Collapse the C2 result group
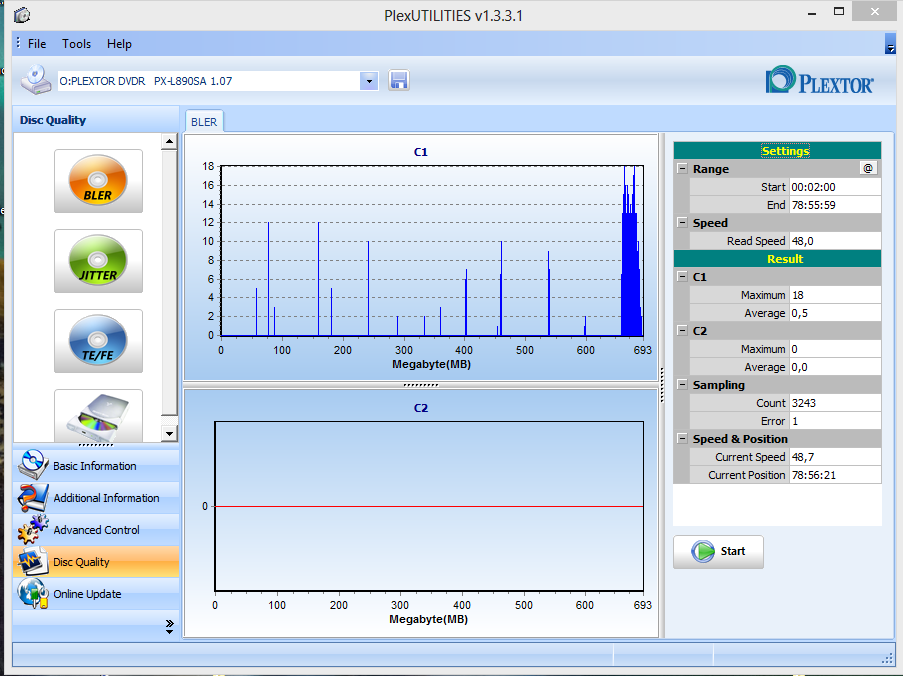 pos(682,331)
